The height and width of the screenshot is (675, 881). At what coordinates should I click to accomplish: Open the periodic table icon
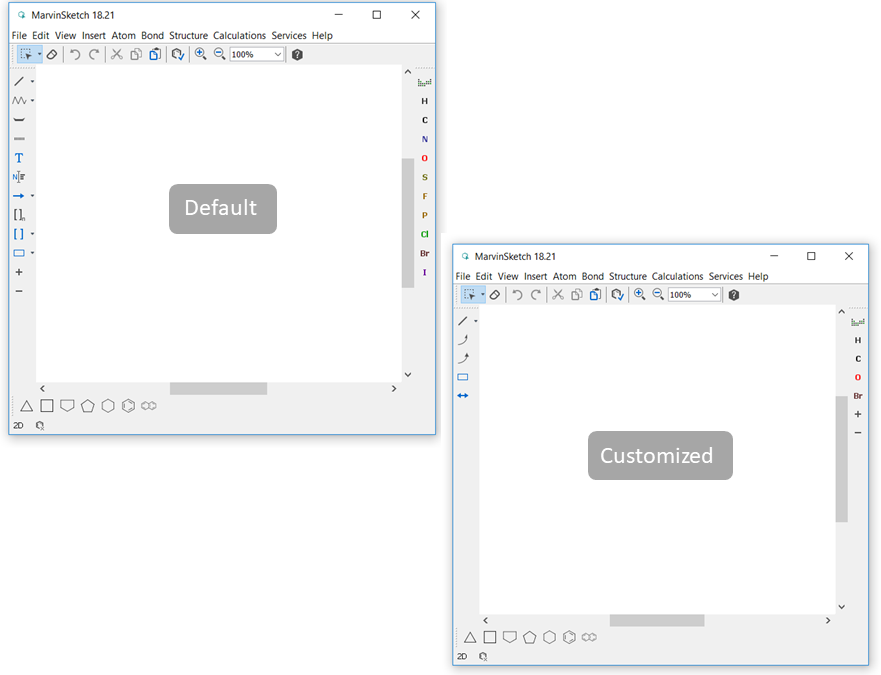tap(424, 81)
